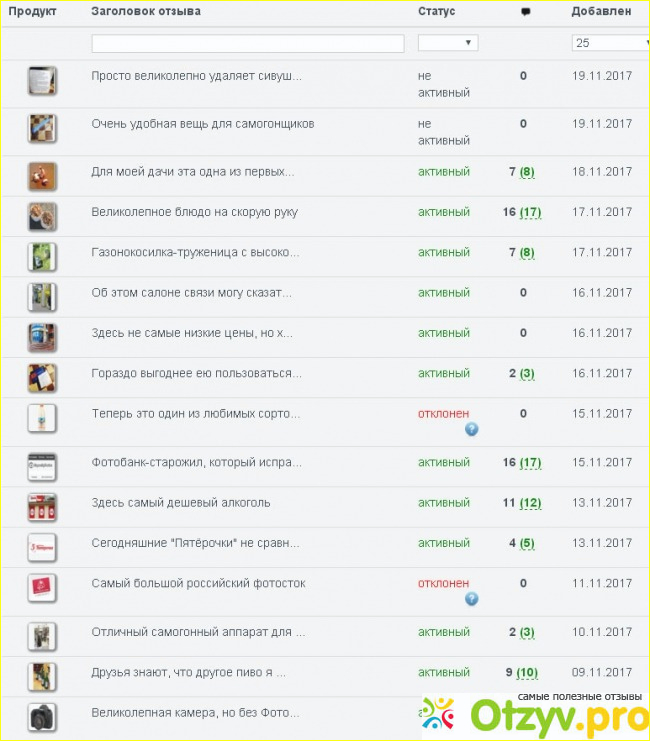Click help icon under 15.11.2017 rejected status
This screenshot has height=741, width=650.
click(x=471, y=429)
